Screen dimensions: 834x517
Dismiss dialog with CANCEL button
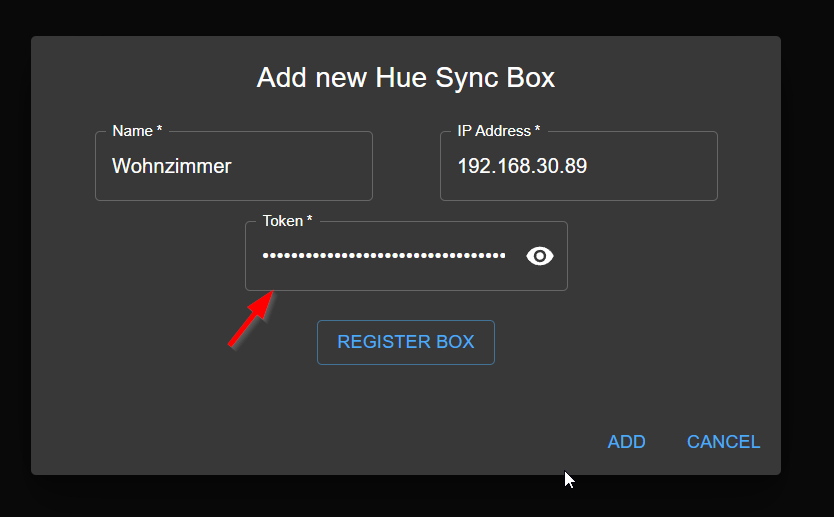click(723, 441)
